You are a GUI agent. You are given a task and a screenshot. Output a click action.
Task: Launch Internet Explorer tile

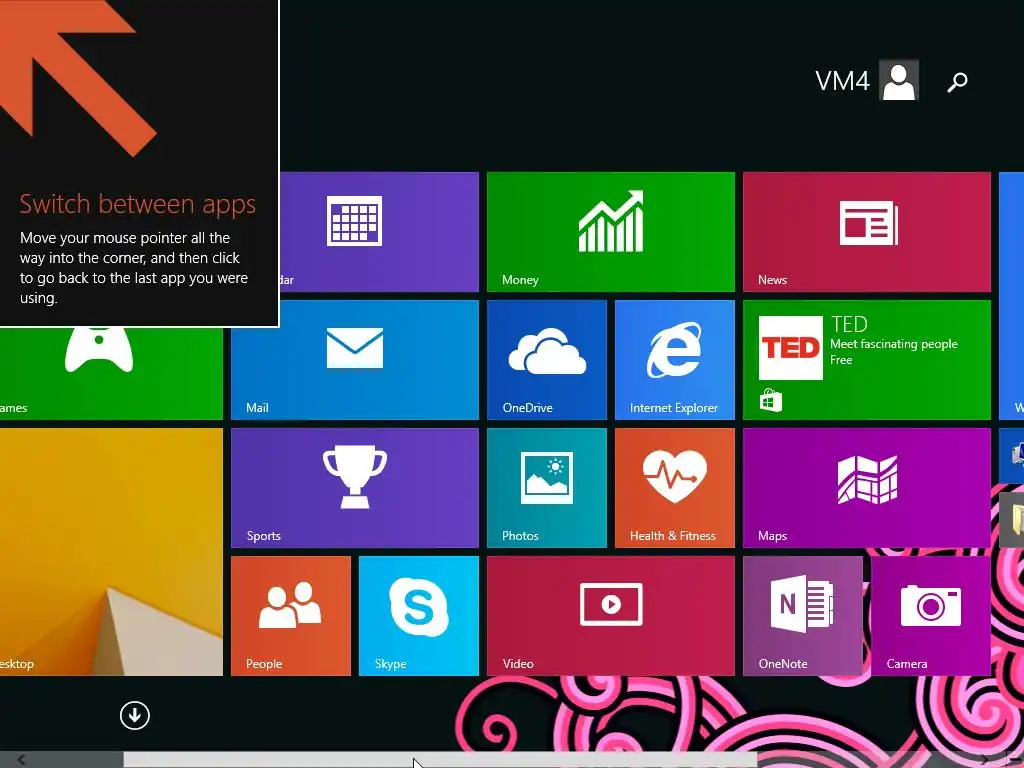675,360
